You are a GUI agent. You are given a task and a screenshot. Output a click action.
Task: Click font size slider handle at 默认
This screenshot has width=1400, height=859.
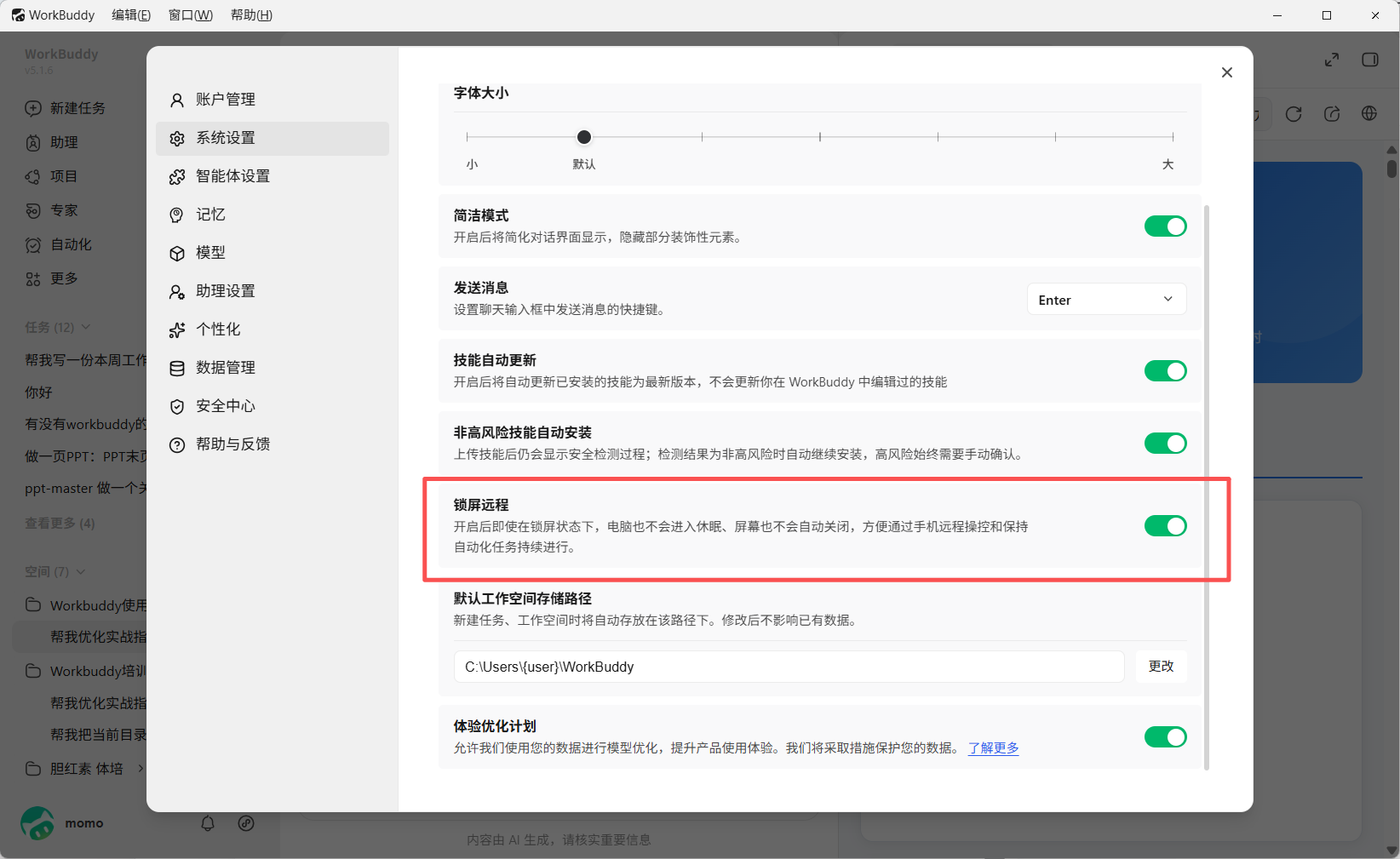point(584,137)
